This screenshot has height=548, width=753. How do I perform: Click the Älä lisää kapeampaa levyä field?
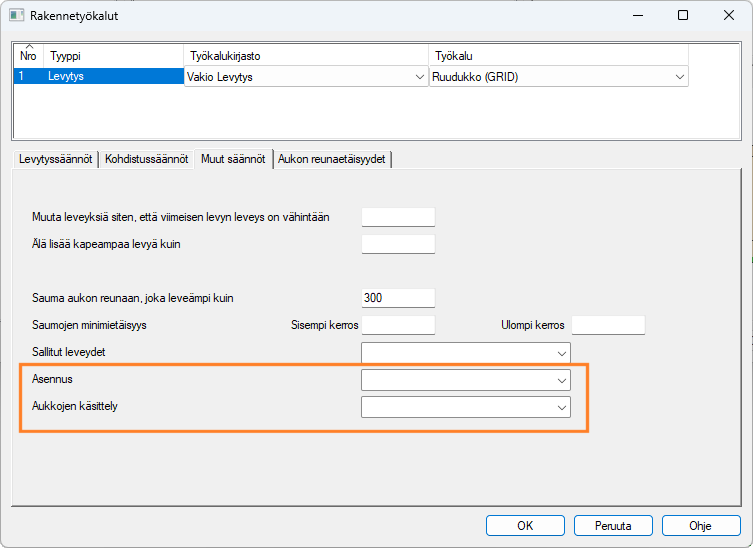pyautogui.click(x=397, y=244)
